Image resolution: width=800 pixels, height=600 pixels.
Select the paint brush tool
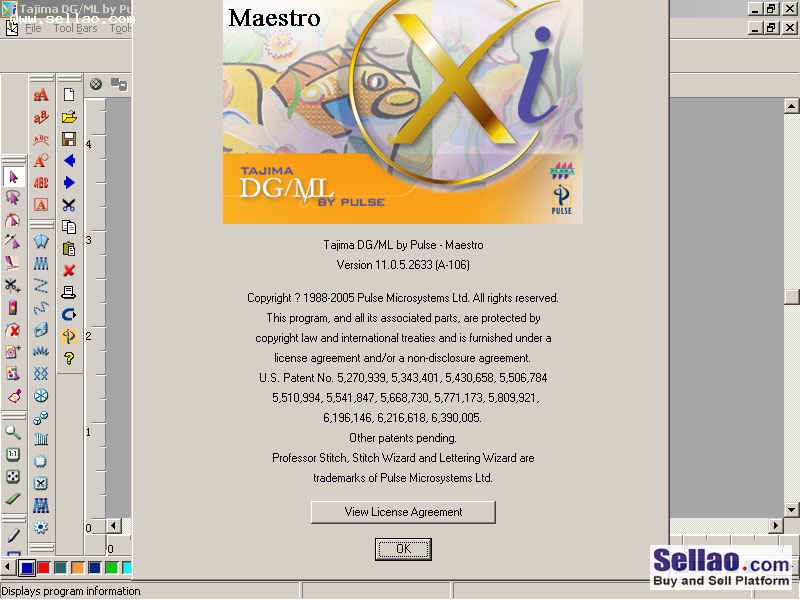coord(14,396)
